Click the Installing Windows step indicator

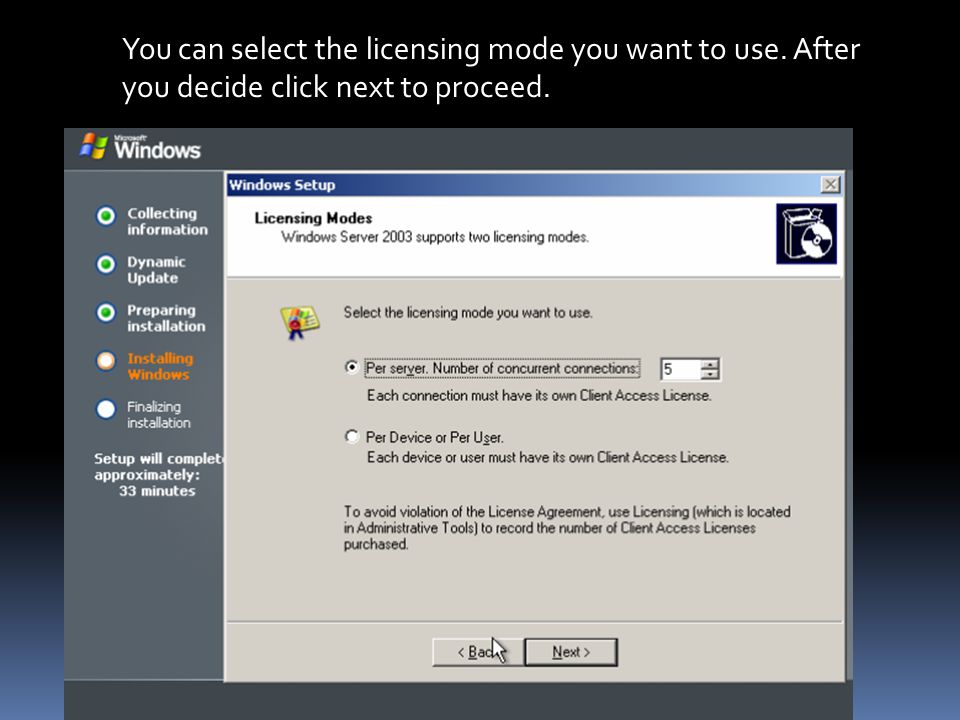[x=106, y=361]
